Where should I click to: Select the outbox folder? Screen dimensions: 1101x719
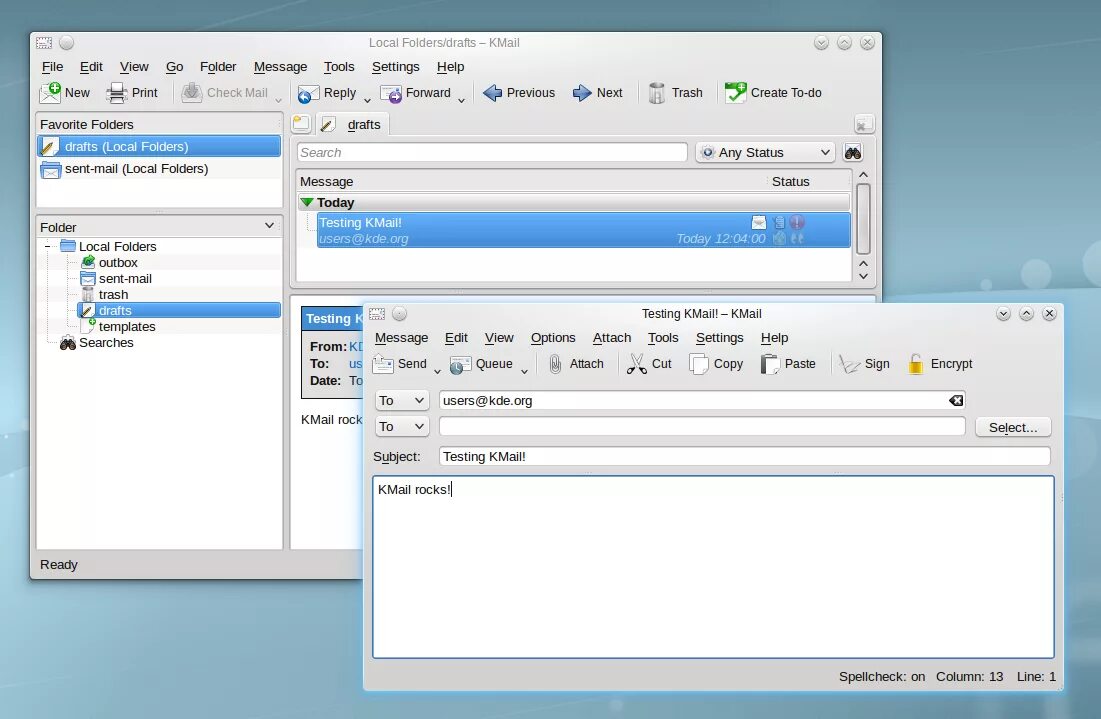point(117,263)
